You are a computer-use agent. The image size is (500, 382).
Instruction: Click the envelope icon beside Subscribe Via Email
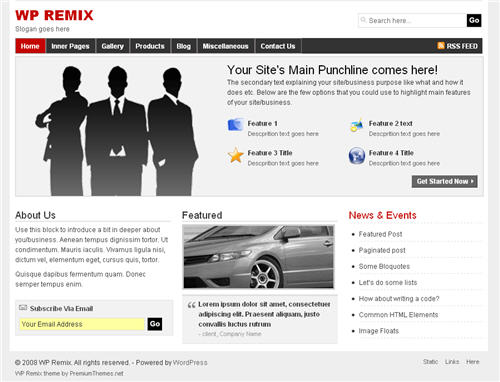[23, 308]
